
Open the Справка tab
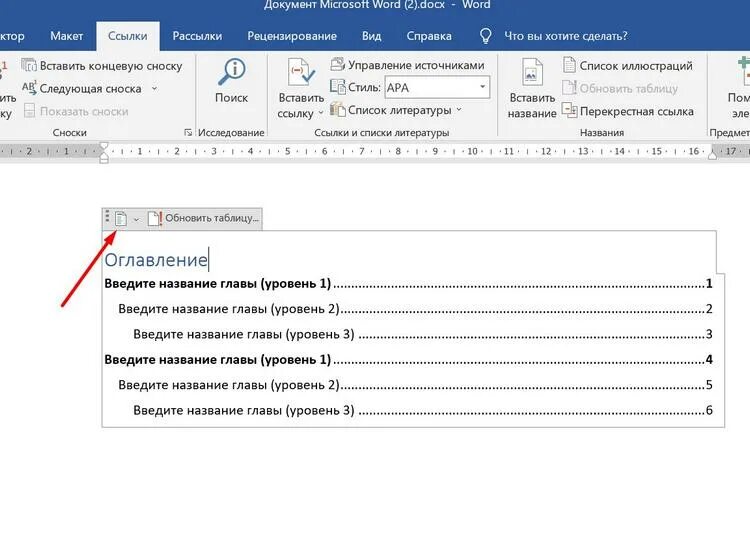click(429, 36)
